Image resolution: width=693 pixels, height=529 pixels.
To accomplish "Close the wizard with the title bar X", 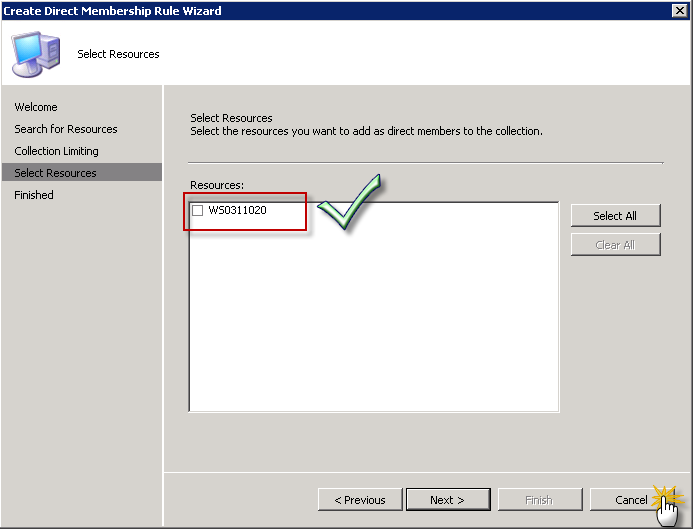I will 679,10.
